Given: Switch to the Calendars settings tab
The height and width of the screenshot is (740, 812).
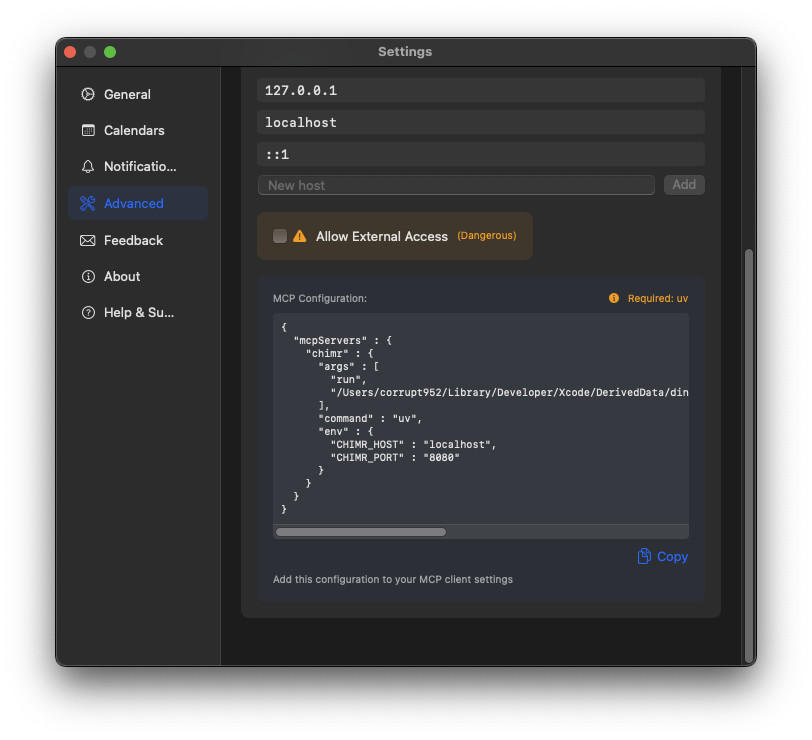Looking at the screenshot, I should coord(134,130).
